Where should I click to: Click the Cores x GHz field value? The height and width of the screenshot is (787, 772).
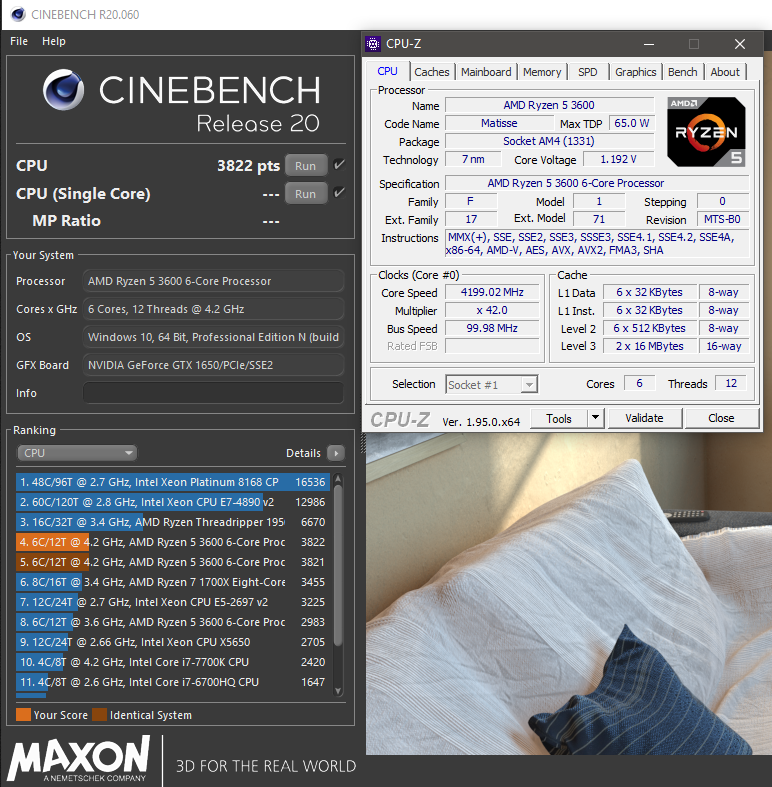pos(213,309)
